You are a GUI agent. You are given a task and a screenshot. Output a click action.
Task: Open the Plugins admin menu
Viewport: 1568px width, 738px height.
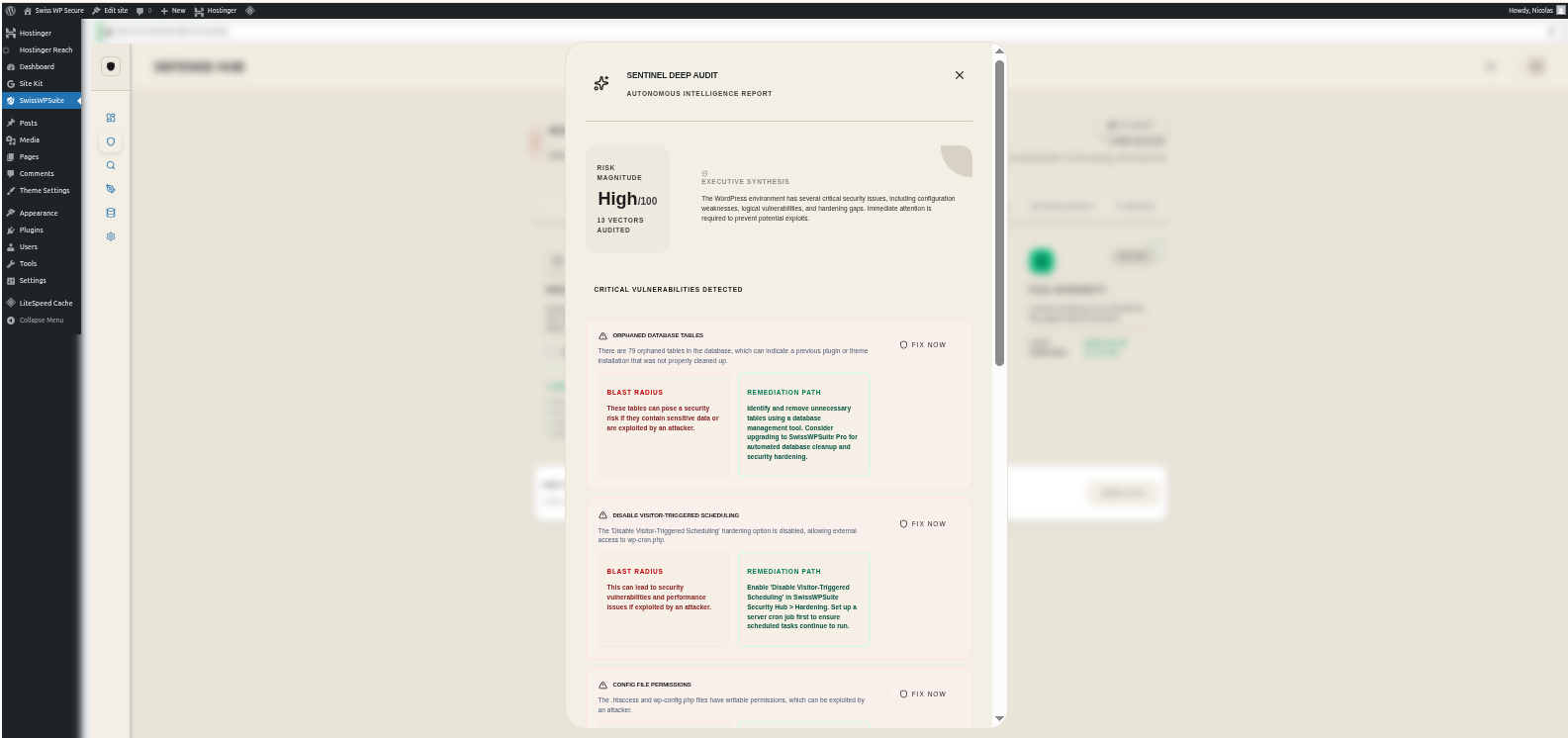pos(31,231)
